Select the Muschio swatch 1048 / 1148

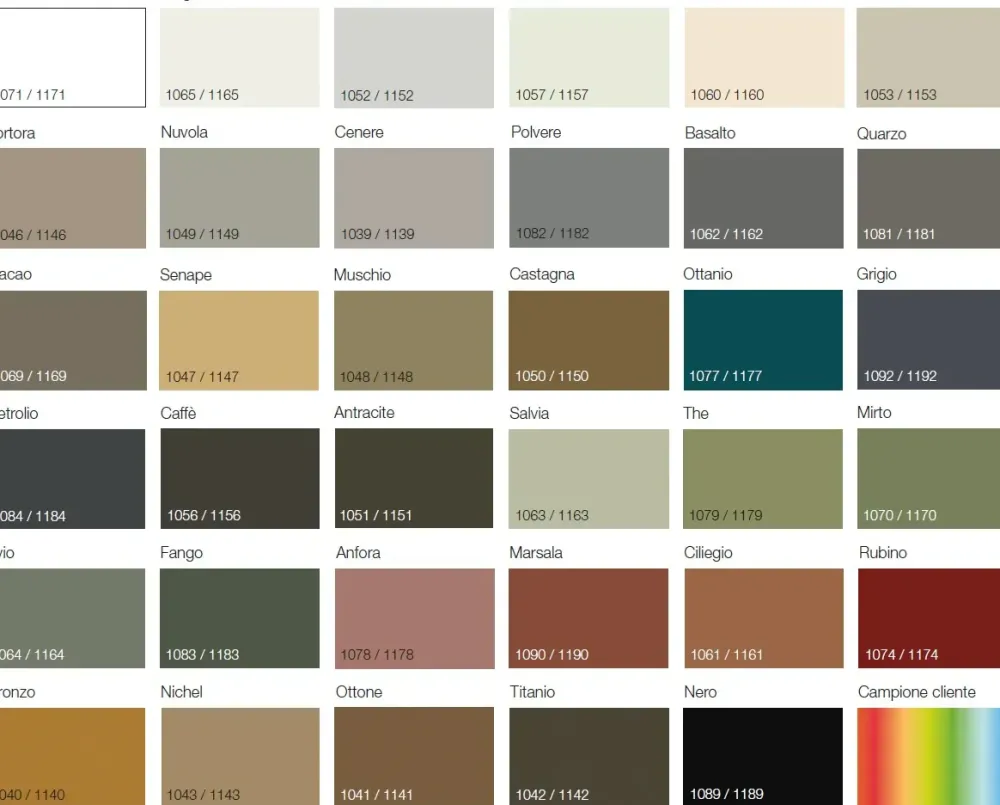coord(414,340)
